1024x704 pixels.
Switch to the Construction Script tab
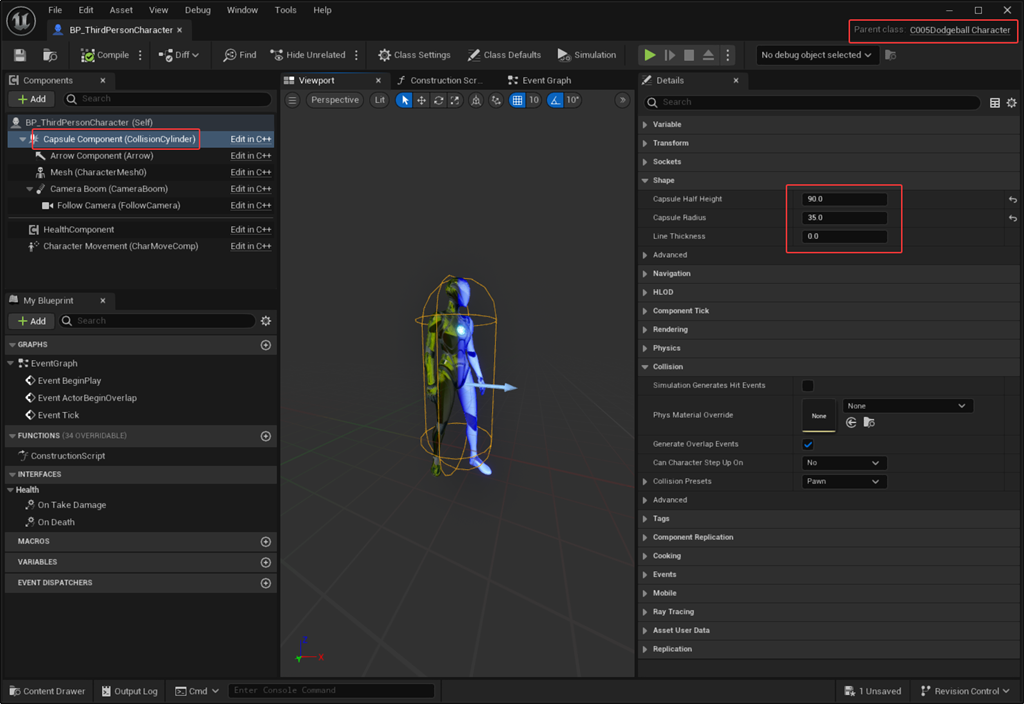click(440, 80)
